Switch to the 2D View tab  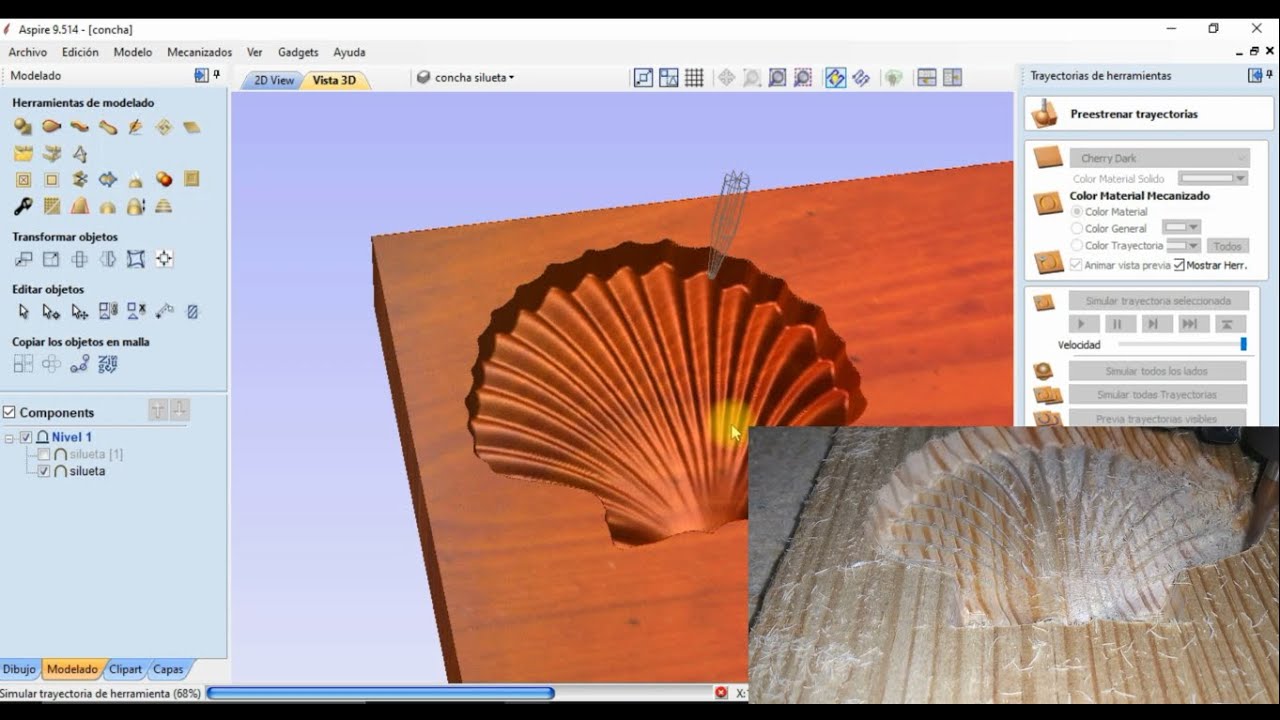(273, 80)
